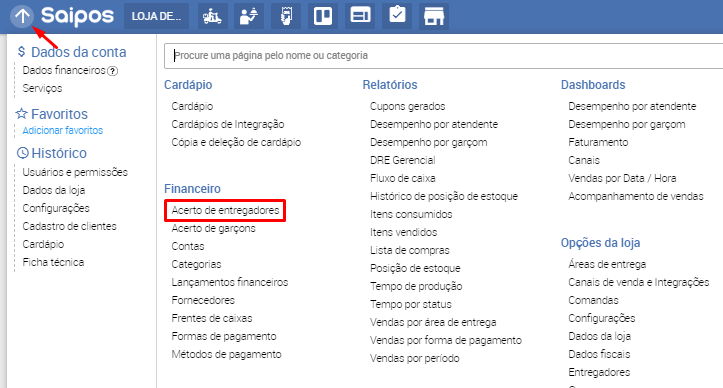Open Tempo de produção report
Screen dimensions: 723x388
(416, 286)
